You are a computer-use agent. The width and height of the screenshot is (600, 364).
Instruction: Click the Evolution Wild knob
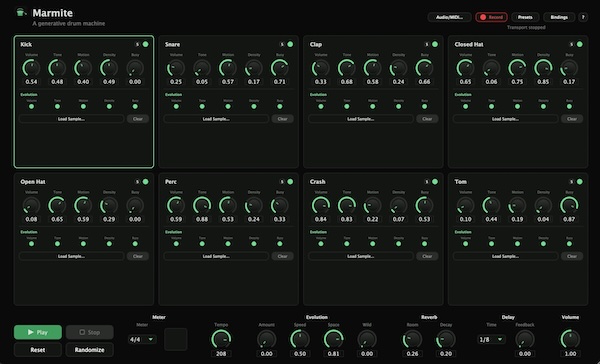coord(367,339)
